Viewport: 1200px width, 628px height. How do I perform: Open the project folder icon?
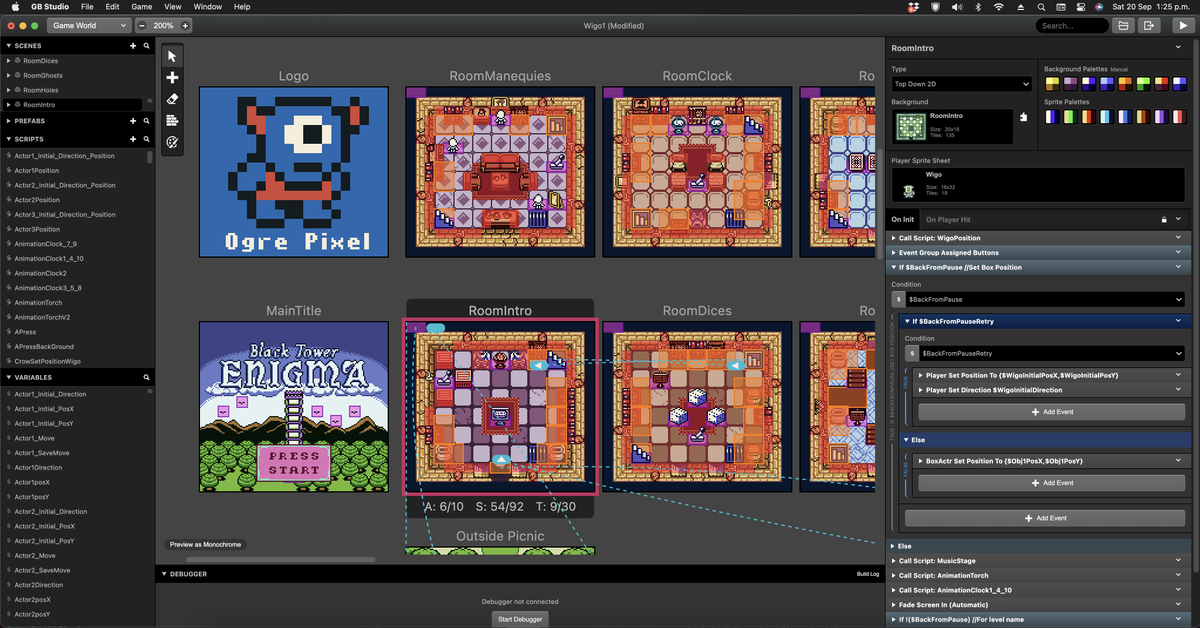[1123, 25]
